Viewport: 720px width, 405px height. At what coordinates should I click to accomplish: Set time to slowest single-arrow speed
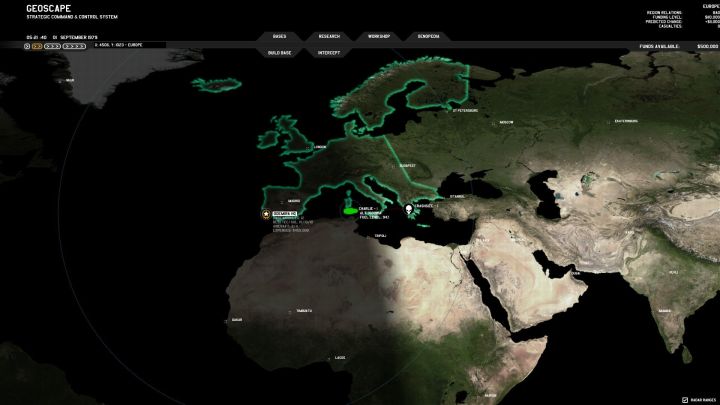pyautogui.click(x=27, y=46)
